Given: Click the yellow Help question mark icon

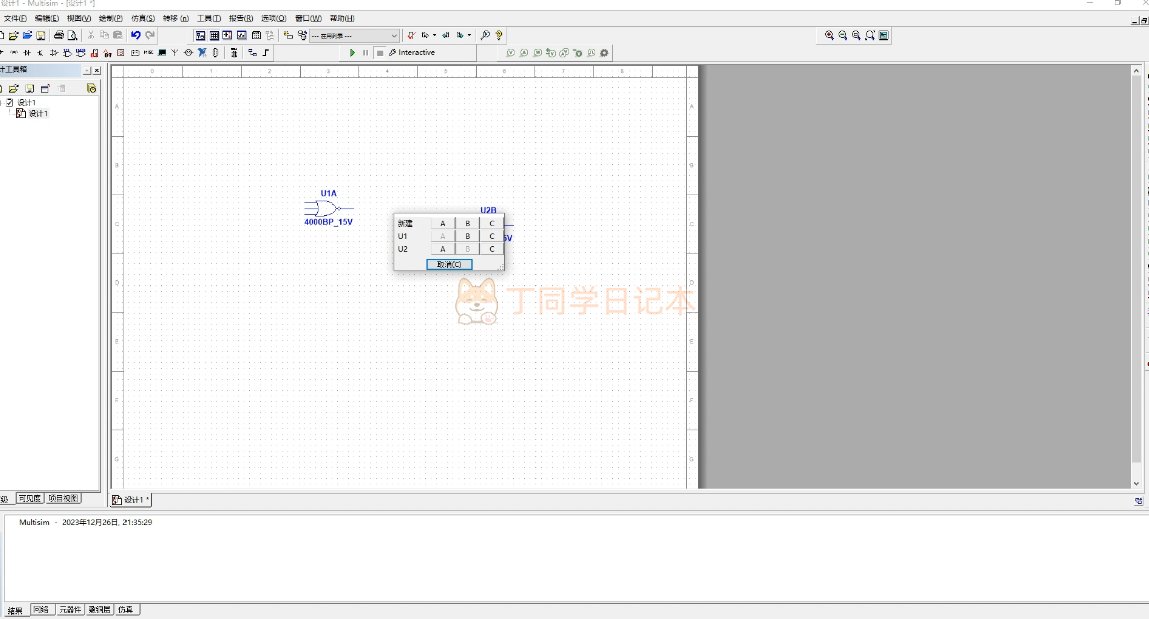Looking at the screenshot, I should tap(499, 35).
